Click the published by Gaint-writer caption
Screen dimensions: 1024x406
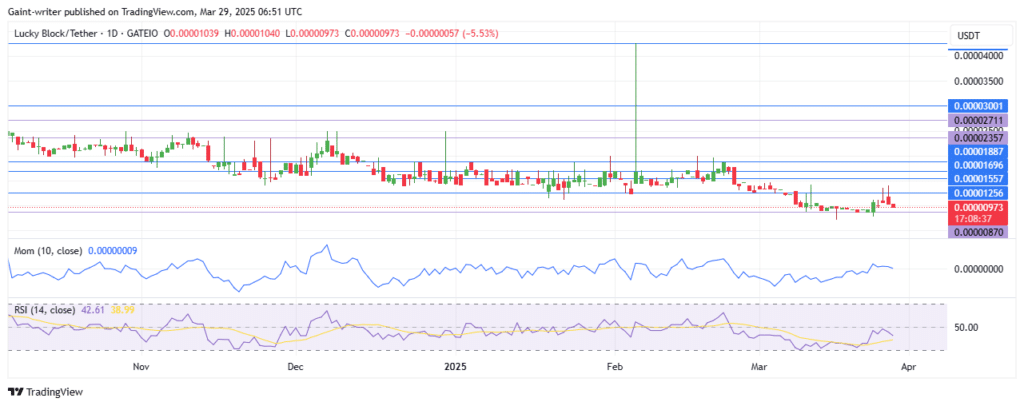coord(155,12)
